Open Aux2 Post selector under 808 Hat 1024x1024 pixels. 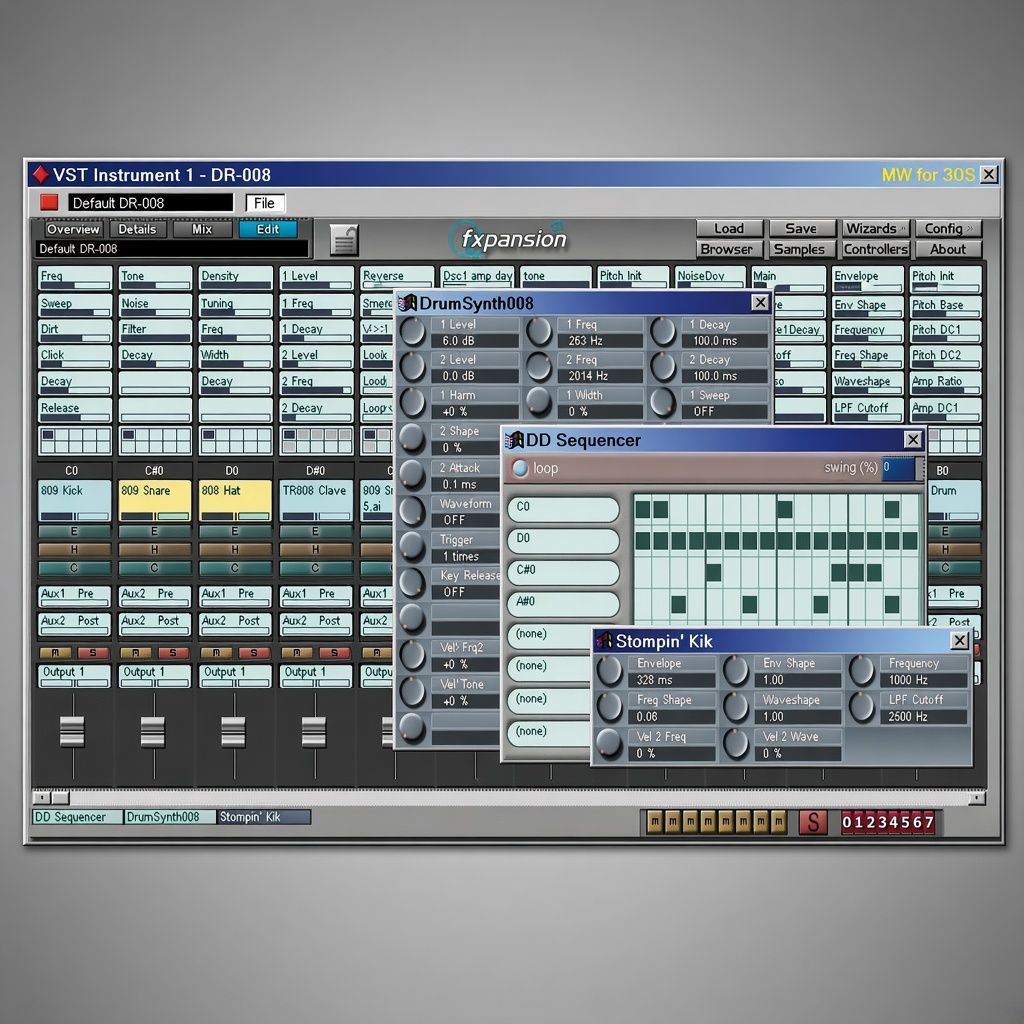point(235,624)
